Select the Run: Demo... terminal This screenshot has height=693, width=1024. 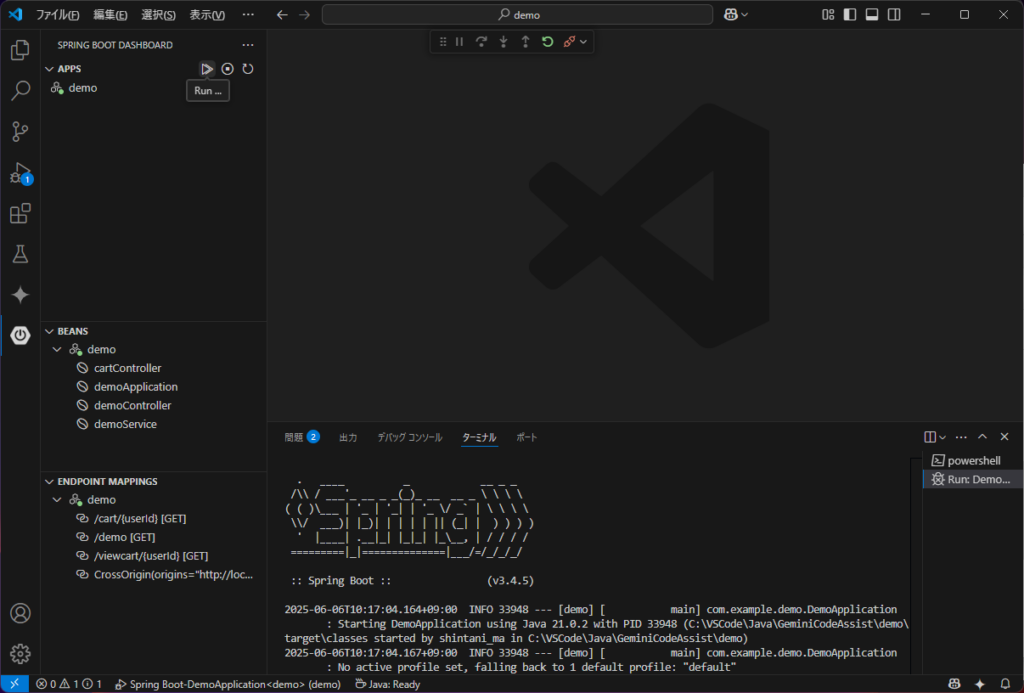[972, 479]
